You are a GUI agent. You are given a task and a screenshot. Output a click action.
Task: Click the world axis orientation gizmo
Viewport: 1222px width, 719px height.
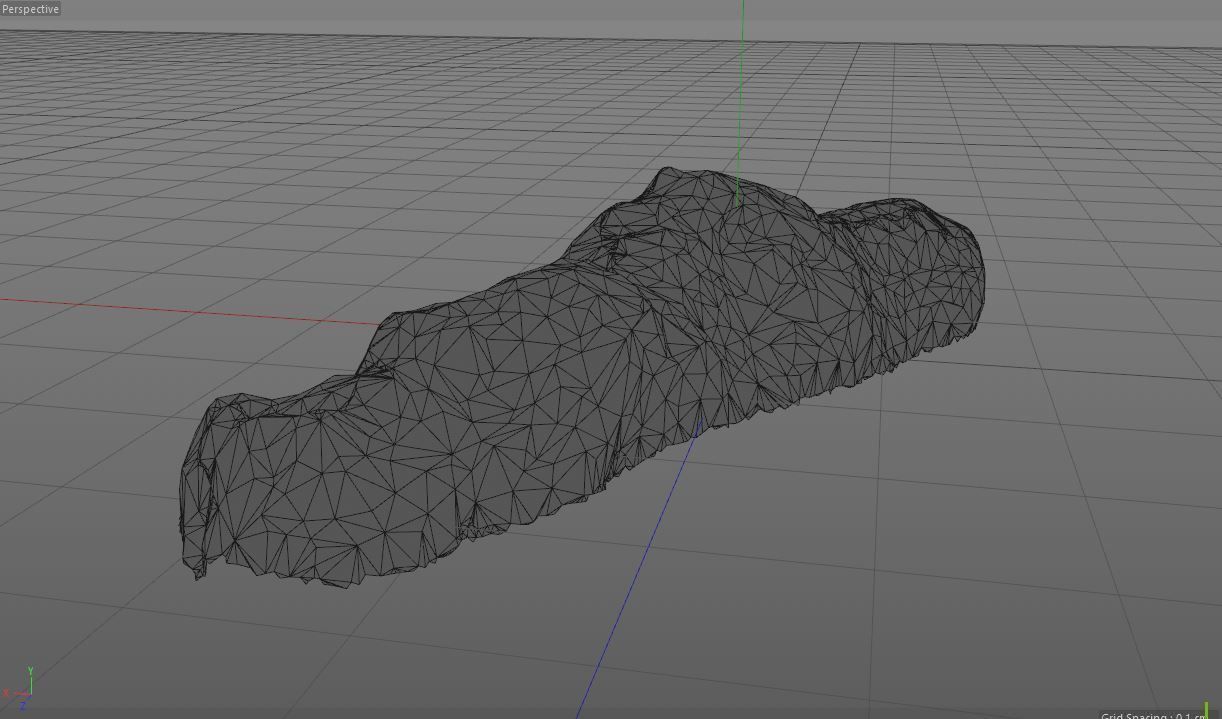[x=20, y=689]
